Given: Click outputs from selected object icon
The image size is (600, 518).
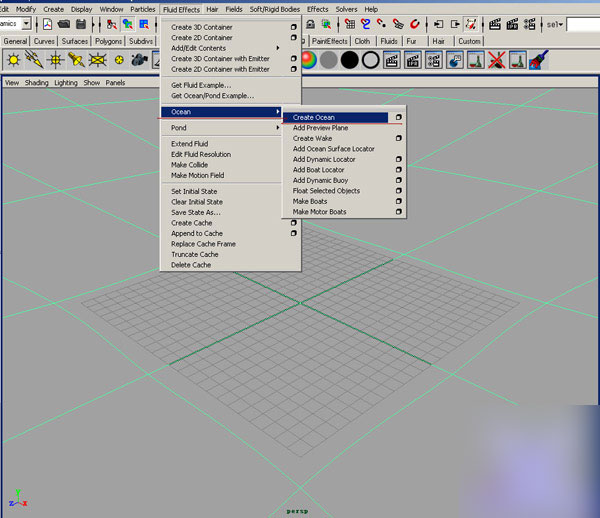Looking at the screenshot, I should pyautogui.click(x=455, y=24).
